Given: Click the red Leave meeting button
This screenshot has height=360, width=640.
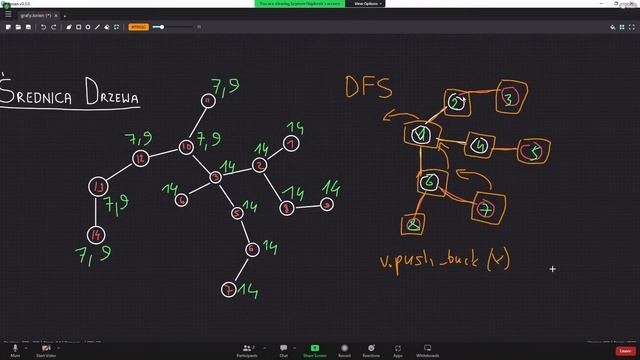Looking at the screenshot, I should [625, 351].
